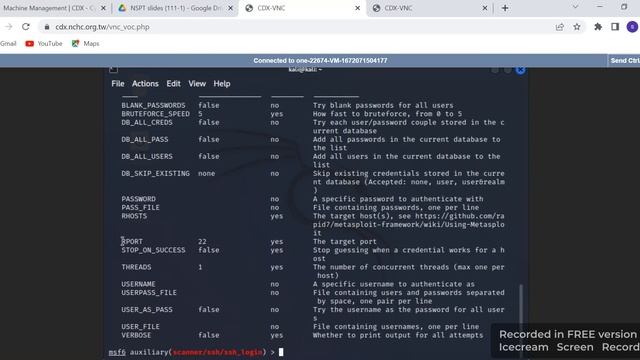Toggle the browser side panel

(x=615, y=27)
